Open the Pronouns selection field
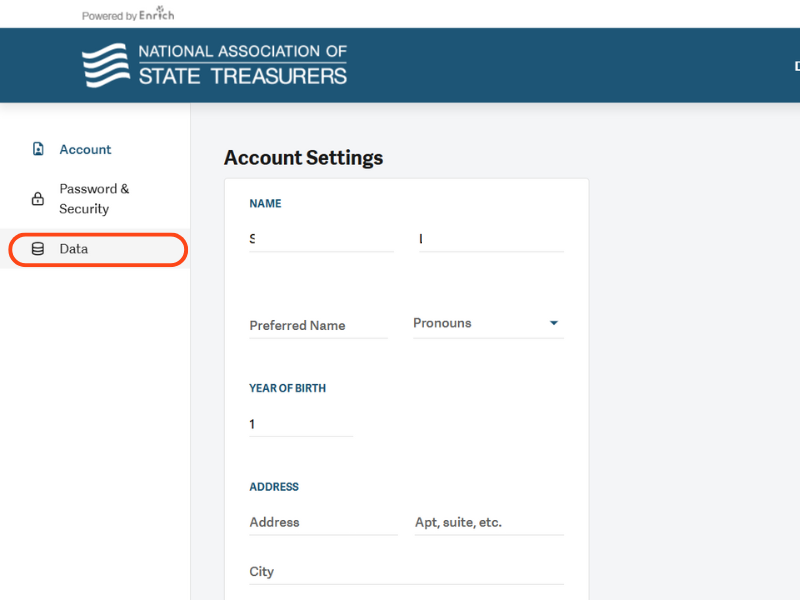 tap(480, 323)
